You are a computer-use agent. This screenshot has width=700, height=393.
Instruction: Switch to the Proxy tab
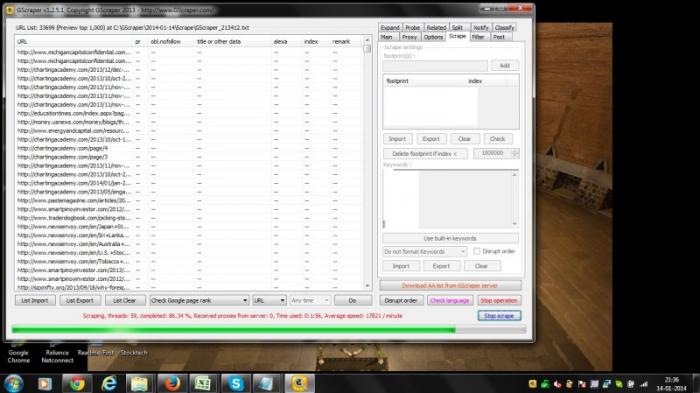409,37
